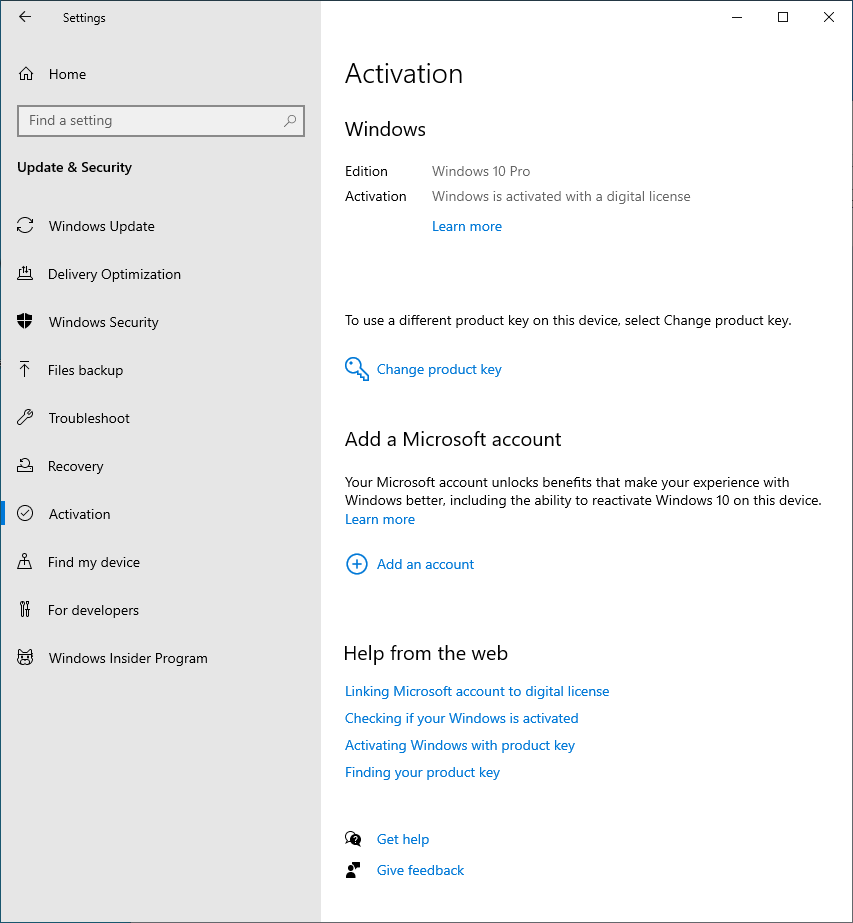The image size is (853, 923).
Task: Select Windows Security in sidebar
Action: 104,322
